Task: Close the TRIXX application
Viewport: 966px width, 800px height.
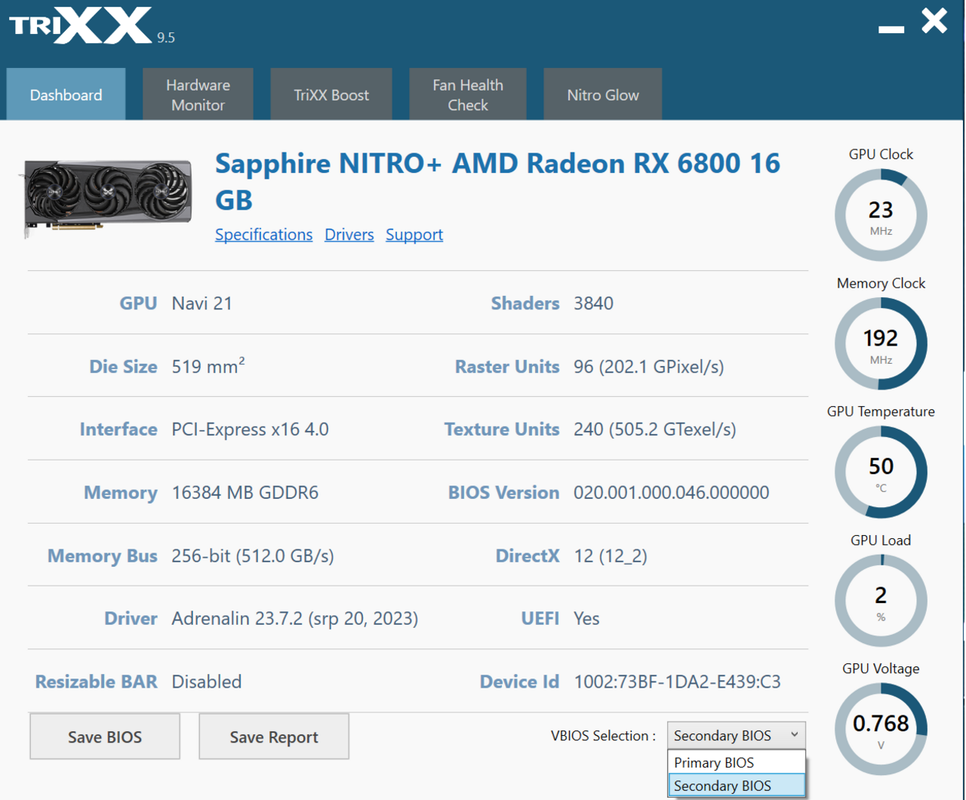Action: click(x=934, y=21)
